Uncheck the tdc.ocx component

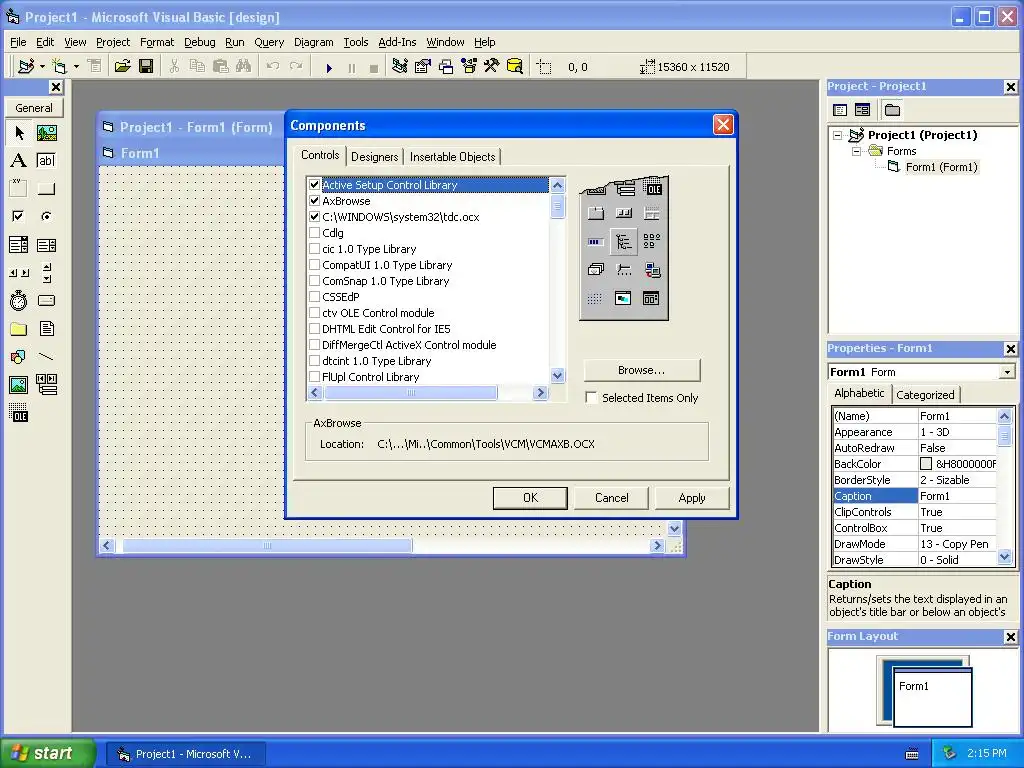[315, 217]
